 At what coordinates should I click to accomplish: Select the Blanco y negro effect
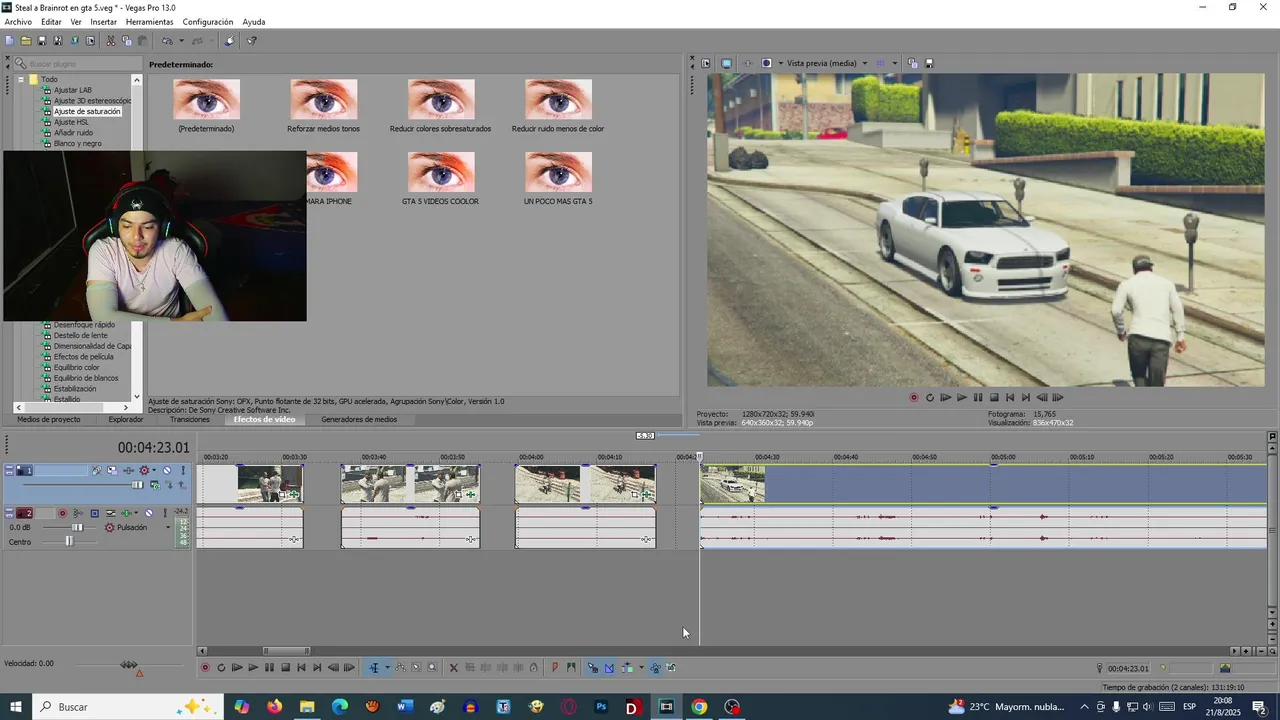pyautogui.click(x=77, y=144)
